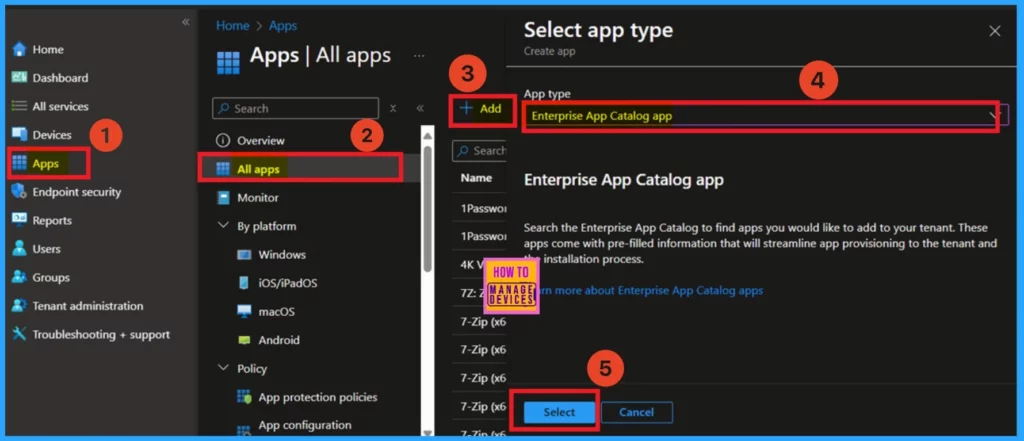Select Monitor in apps menu
The height and width of the screenshot is (441, 1024).
coord(258,198)
